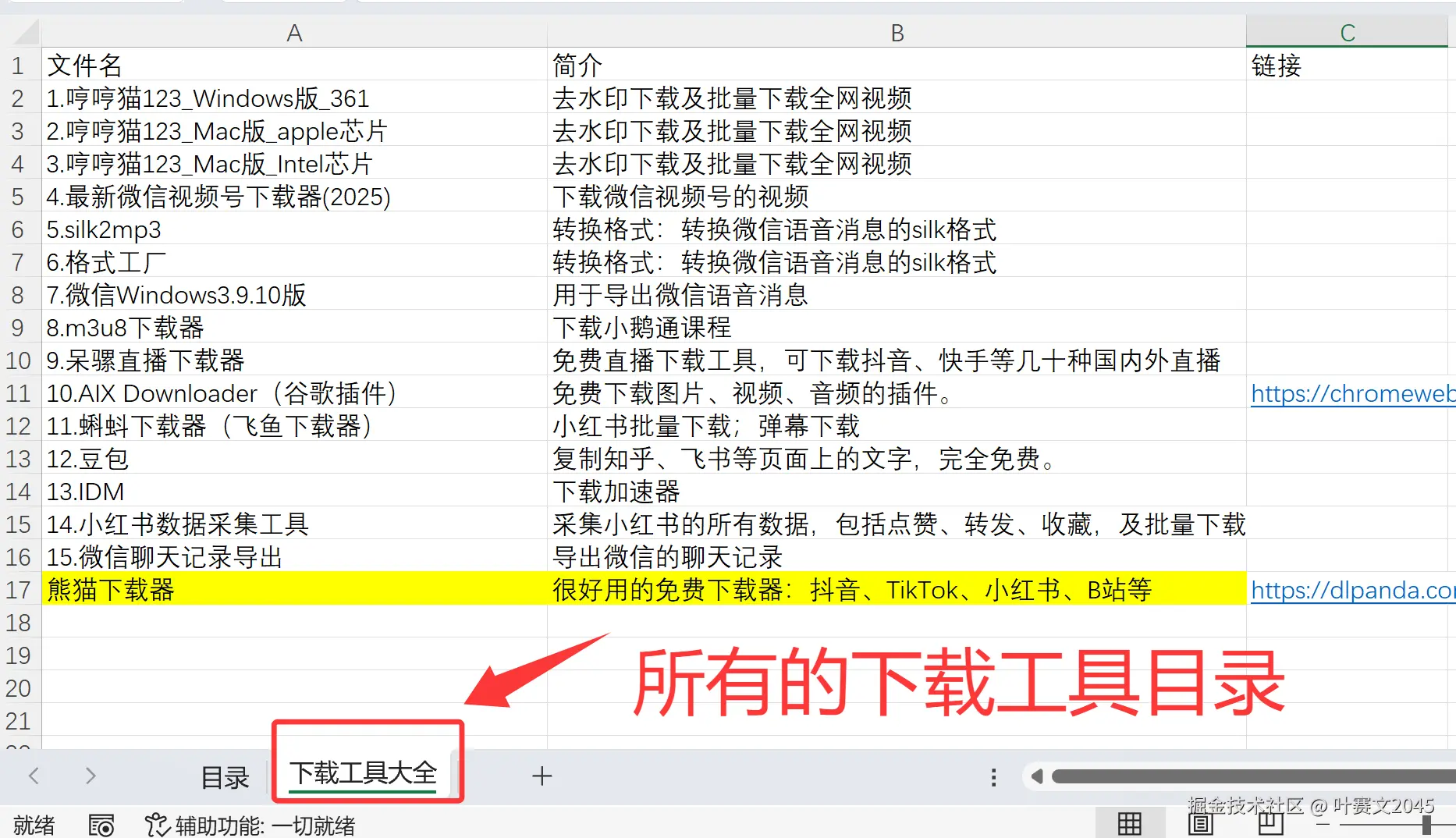This screenshot has width=1456, height=838.
Task: Select cell 下载小鹅通课程
Action: pos(897,328)
